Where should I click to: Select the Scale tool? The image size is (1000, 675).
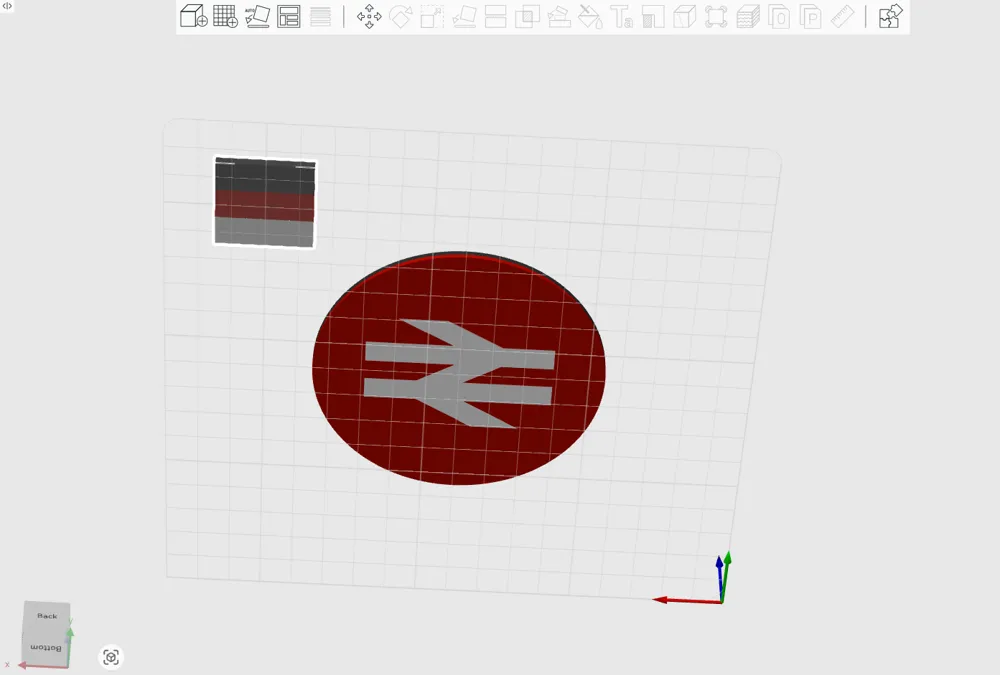click(432, 16)
